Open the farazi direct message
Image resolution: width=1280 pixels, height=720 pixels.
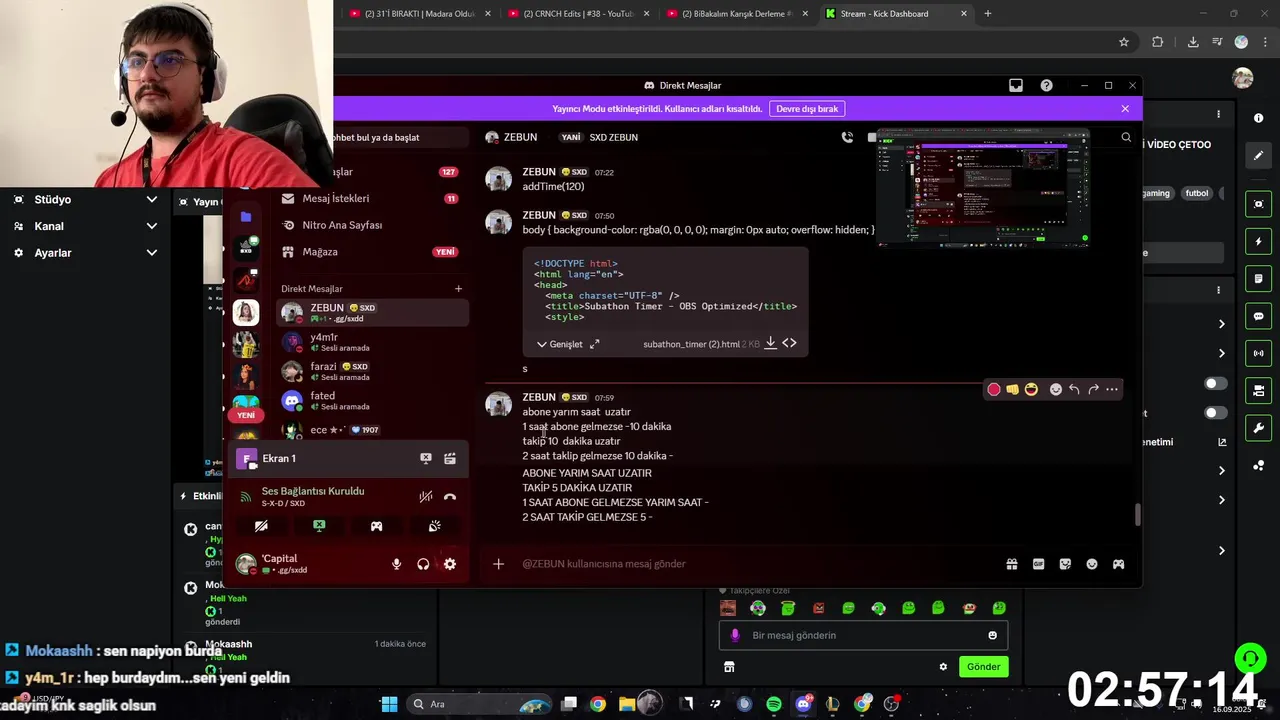click(x=372, y=371)
